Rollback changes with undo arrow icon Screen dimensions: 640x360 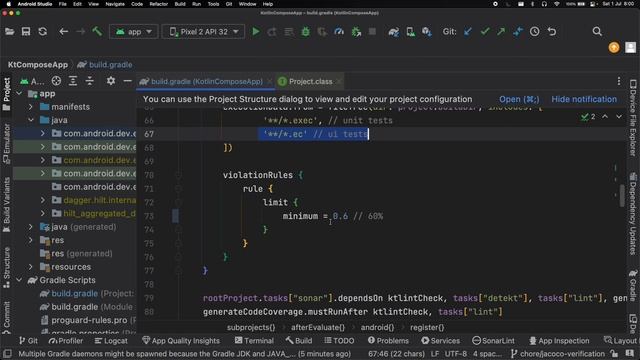point(552,31)
